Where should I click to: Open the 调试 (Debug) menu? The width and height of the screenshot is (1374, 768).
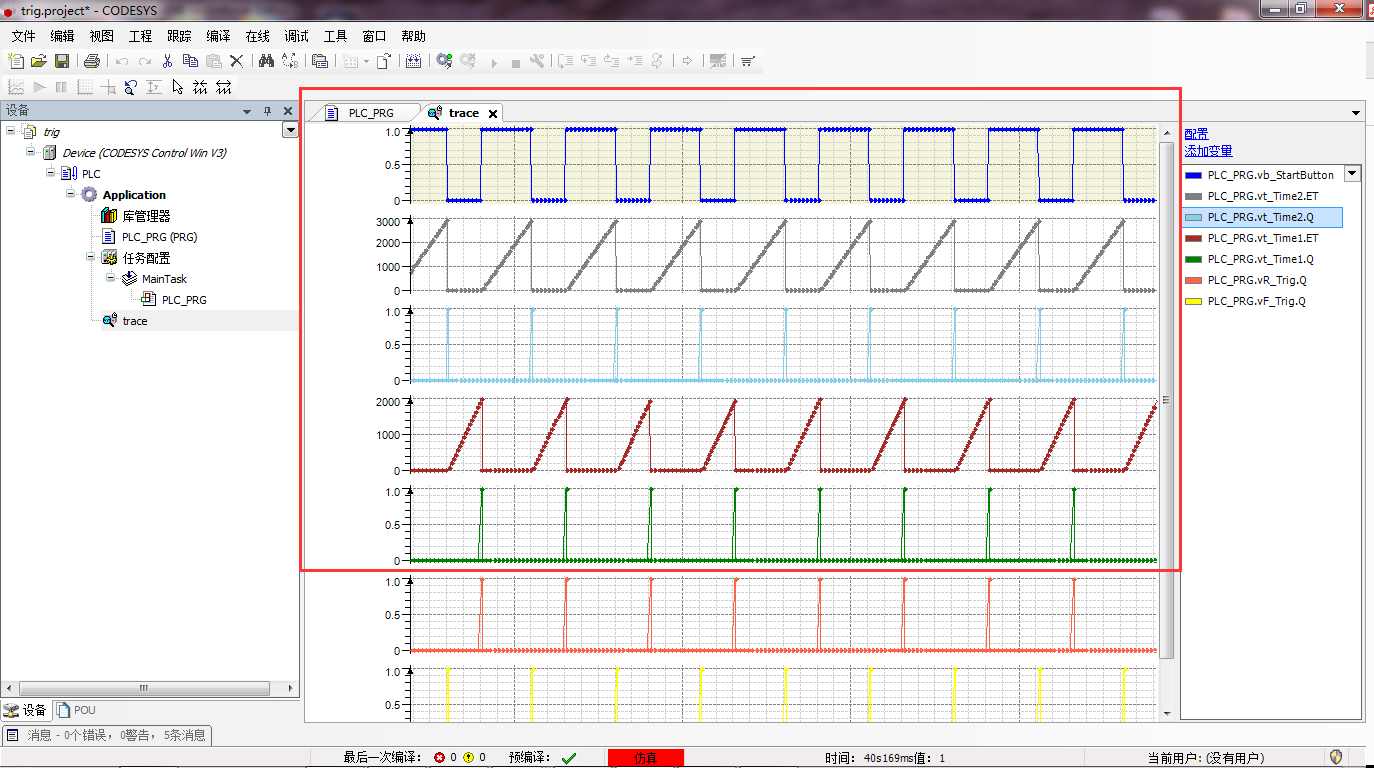(x=296, y=36)
